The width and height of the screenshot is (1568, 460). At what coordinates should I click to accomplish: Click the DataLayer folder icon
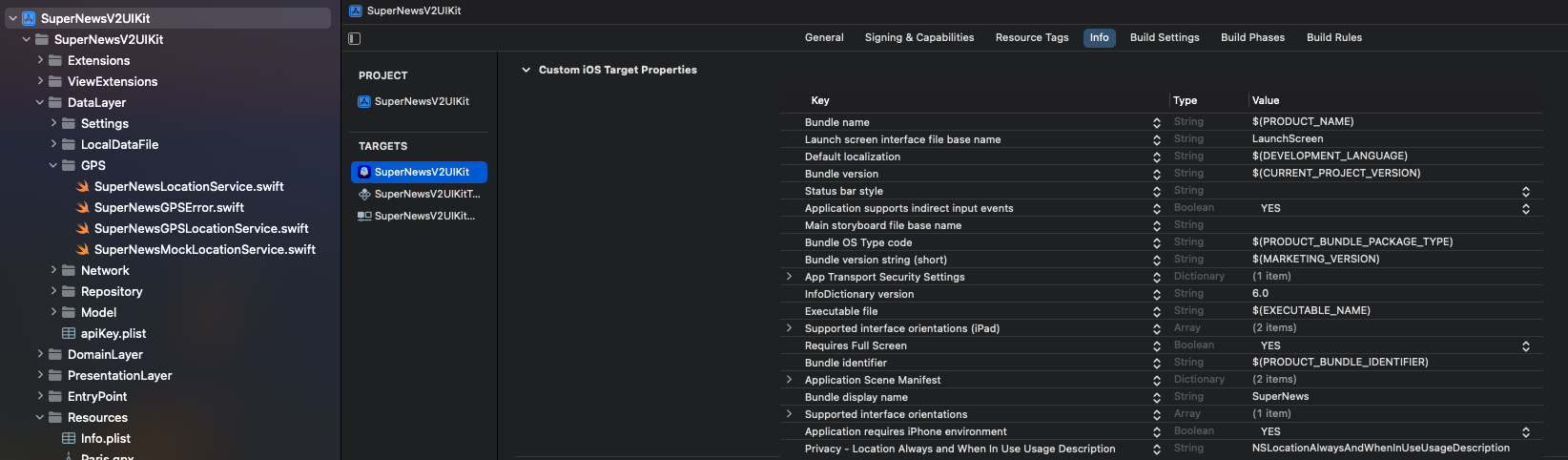tap(55, 102)
